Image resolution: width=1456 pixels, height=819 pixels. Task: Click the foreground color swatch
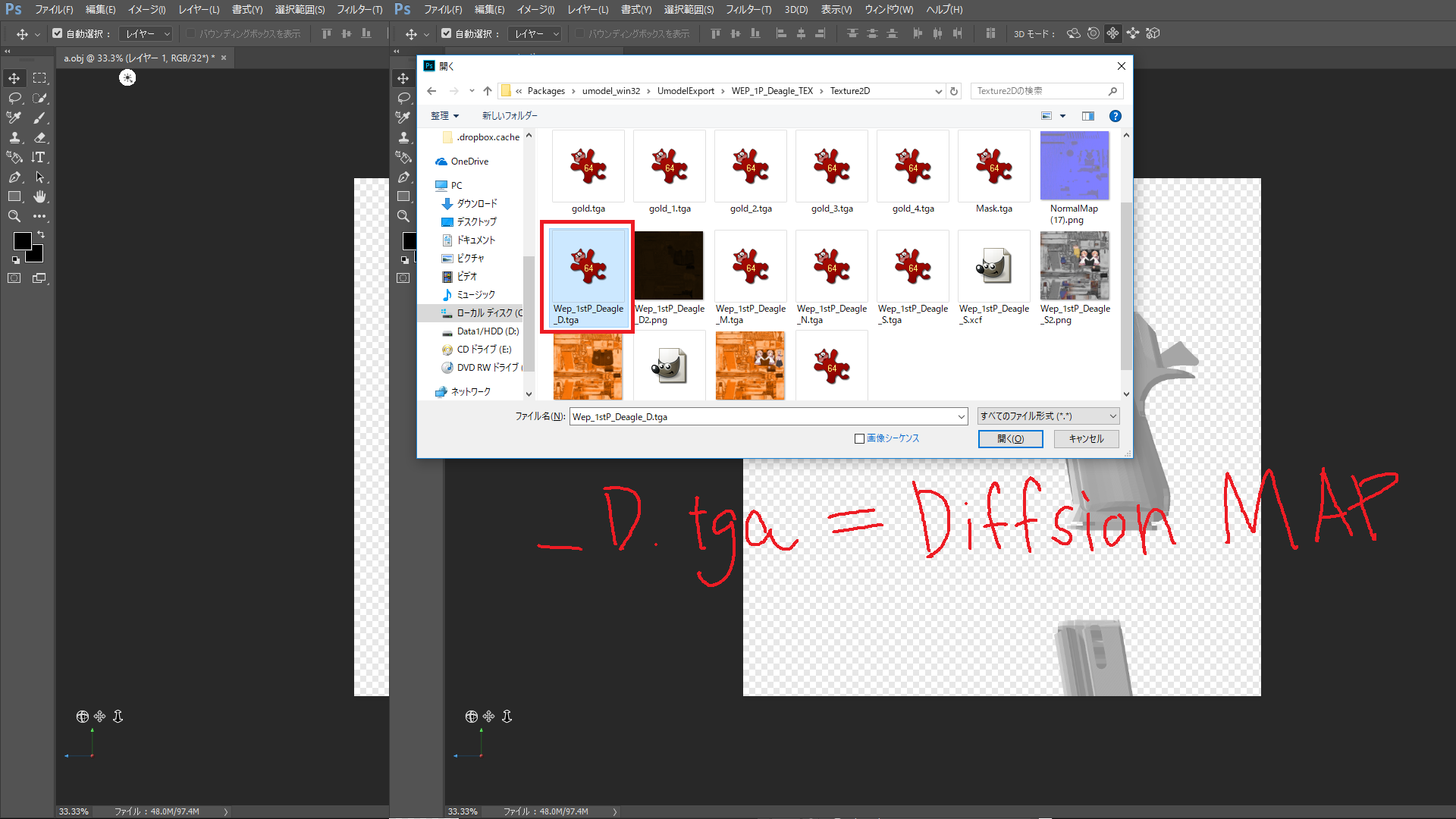[x=22, y=241]
